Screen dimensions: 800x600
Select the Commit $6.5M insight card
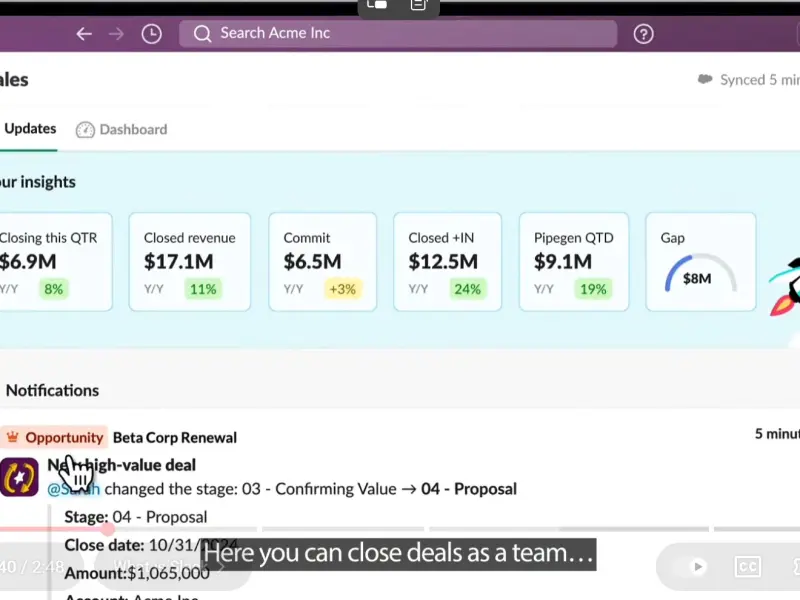pos(322,262)
